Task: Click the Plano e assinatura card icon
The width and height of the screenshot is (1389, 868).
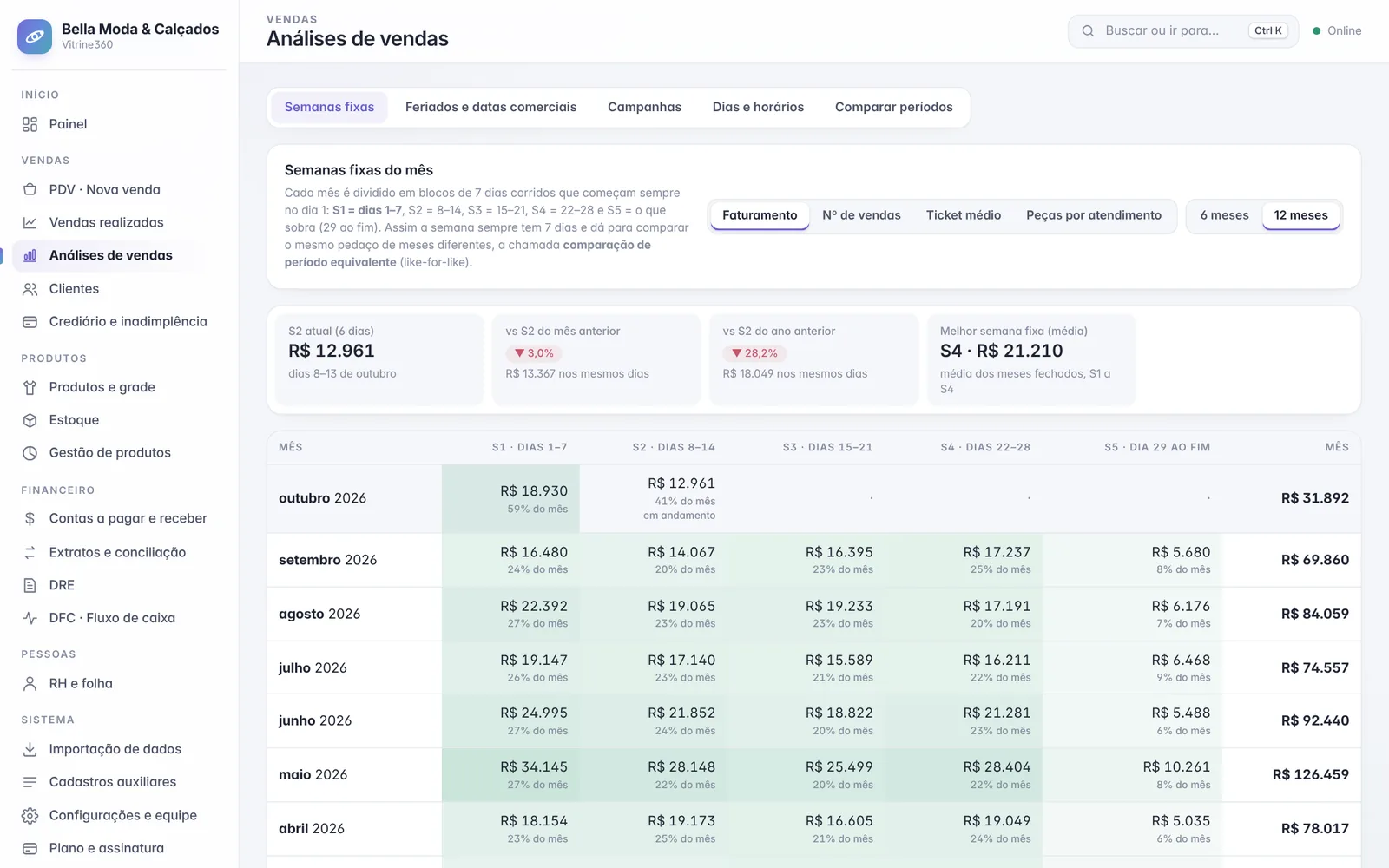Action: tap(30, 848)
